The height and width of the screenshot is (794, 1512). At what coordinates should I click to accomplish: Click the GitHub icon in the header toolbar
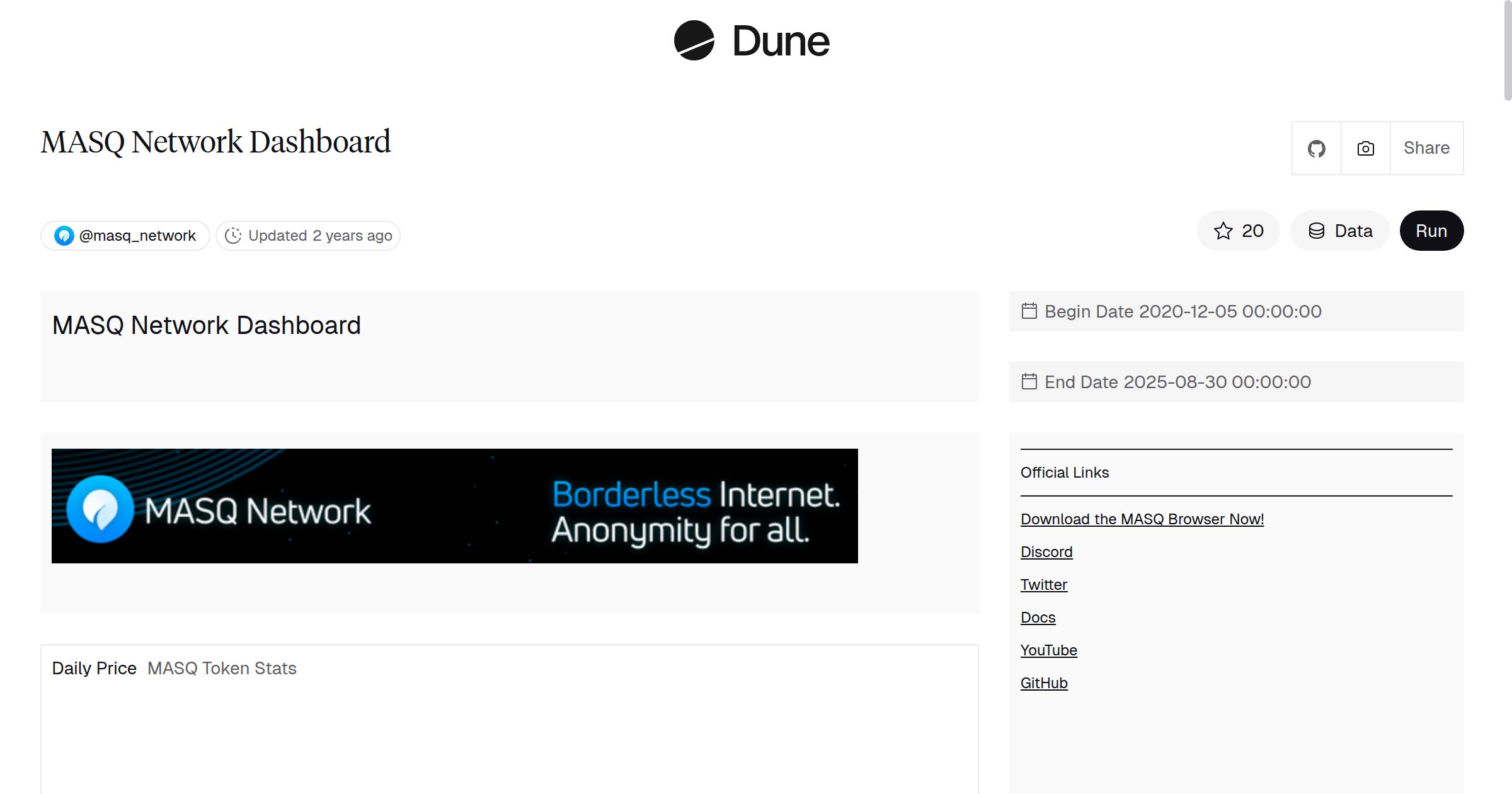[x=1316, y=148]
